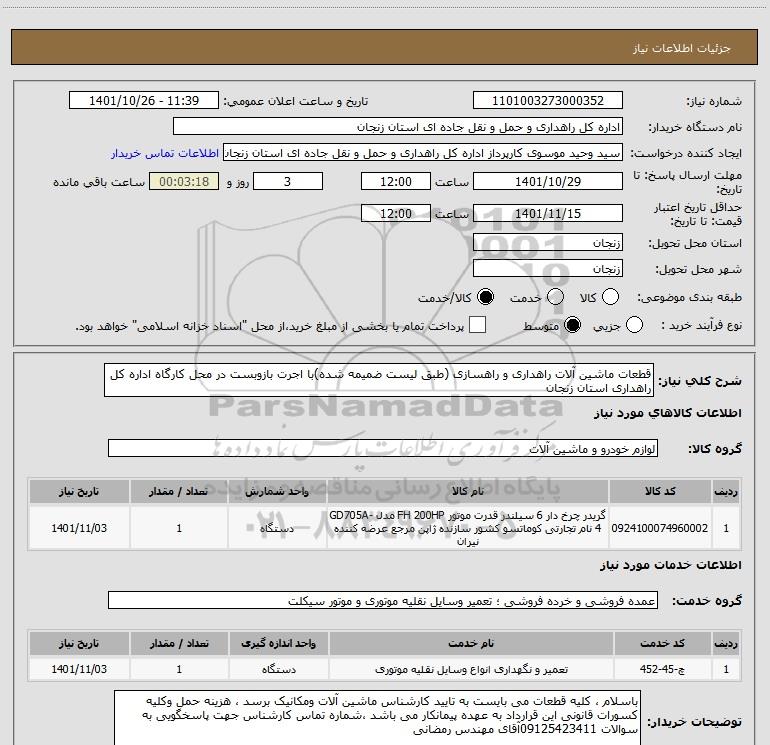Viewport: 770px width, 745px height.
Task: Click the گروه خدمت field عمده فروشی
Action: 383,600
